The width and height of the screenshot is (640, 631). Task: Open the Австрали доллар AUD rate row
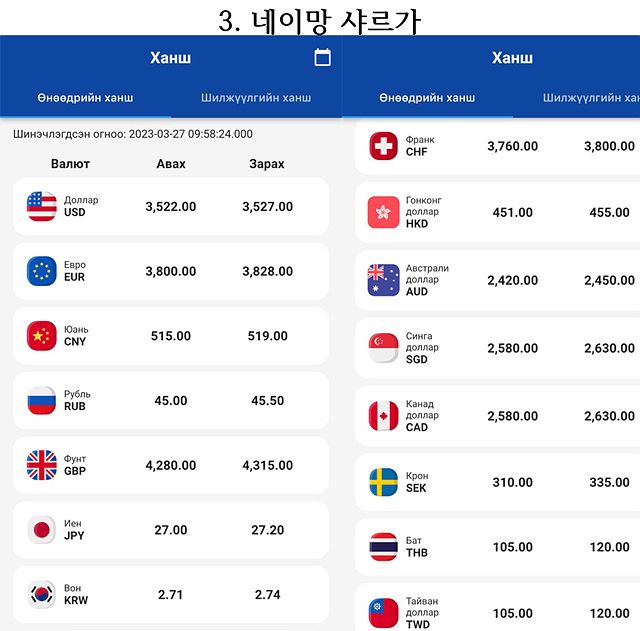(498, 280)
